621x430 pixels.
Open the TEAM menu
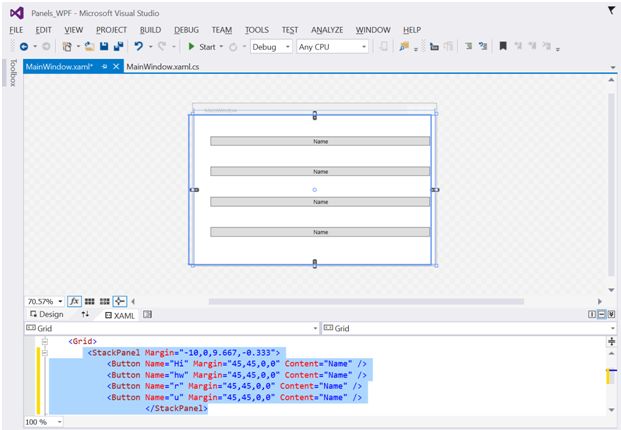(222, 30)
